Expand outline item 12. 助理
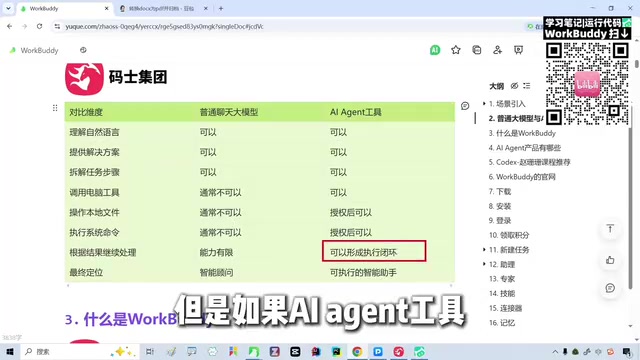Image resolution: width=640 pixels, height=360 pixels. [x=484, y=264]
